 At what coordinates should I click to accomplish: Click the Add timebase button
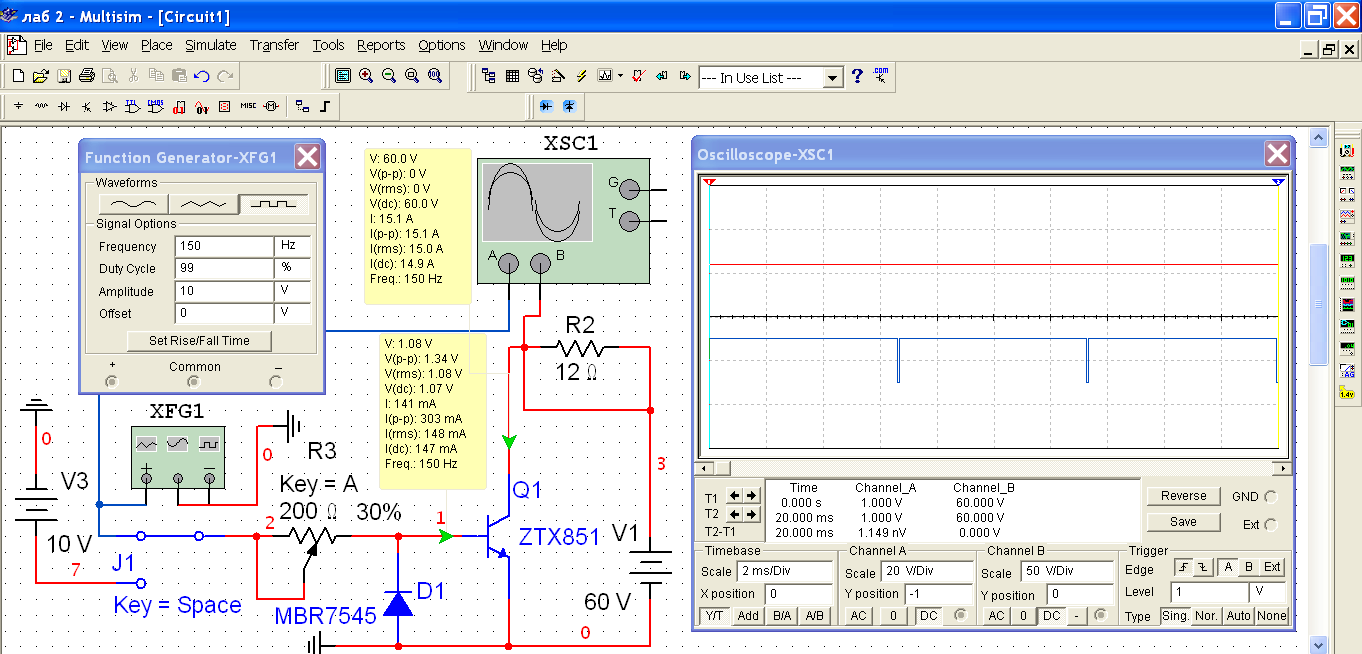(x=748, y=616)
